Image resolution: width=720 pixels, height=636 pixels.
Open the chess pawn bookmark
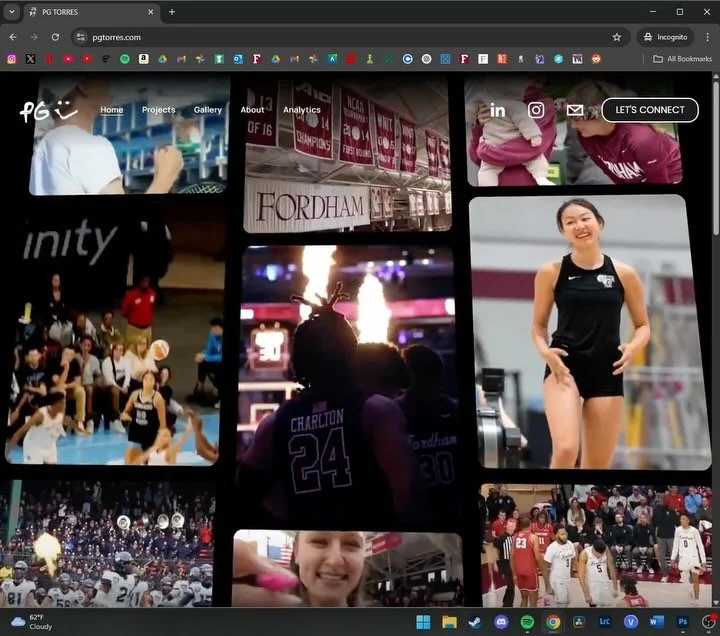click(x=370, y=59)
